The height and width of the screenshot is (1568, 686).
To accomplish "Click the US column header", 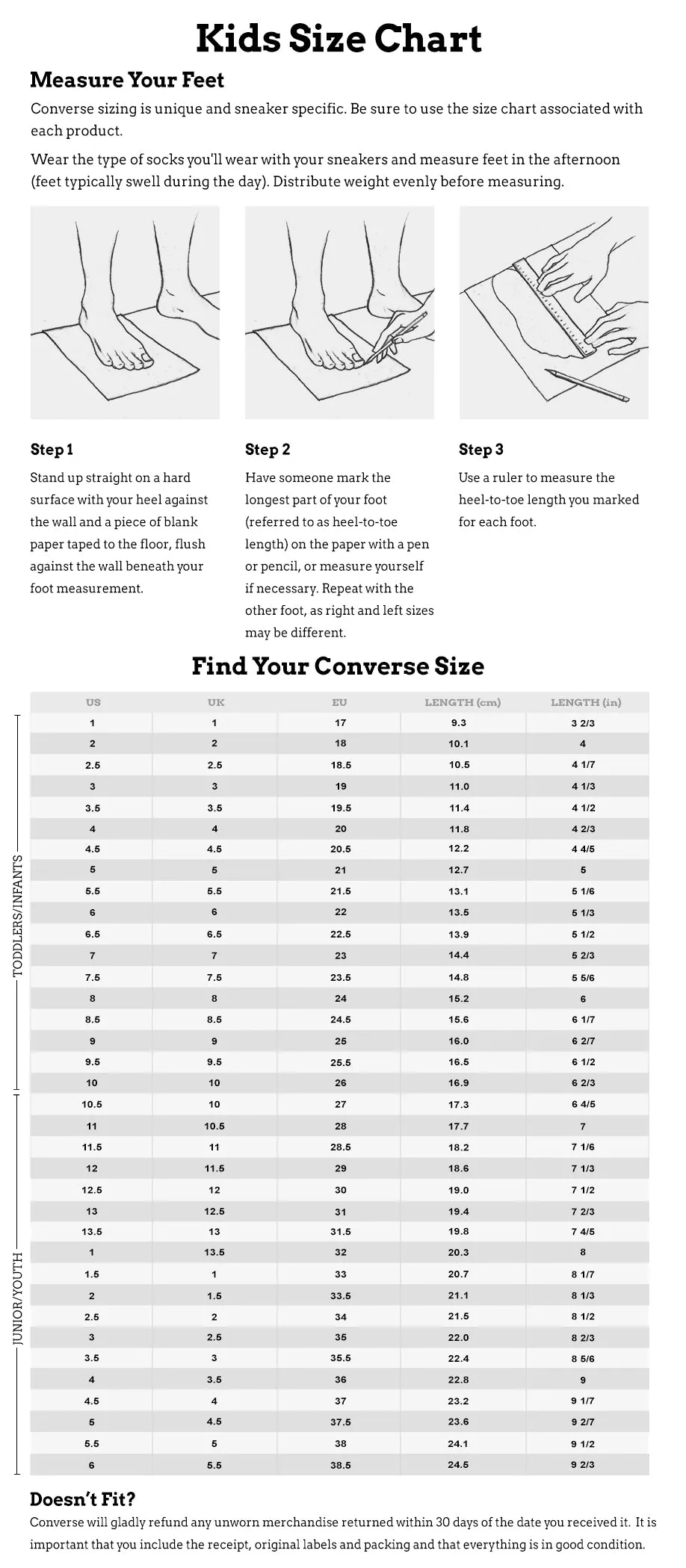I will tap(93, 702).
